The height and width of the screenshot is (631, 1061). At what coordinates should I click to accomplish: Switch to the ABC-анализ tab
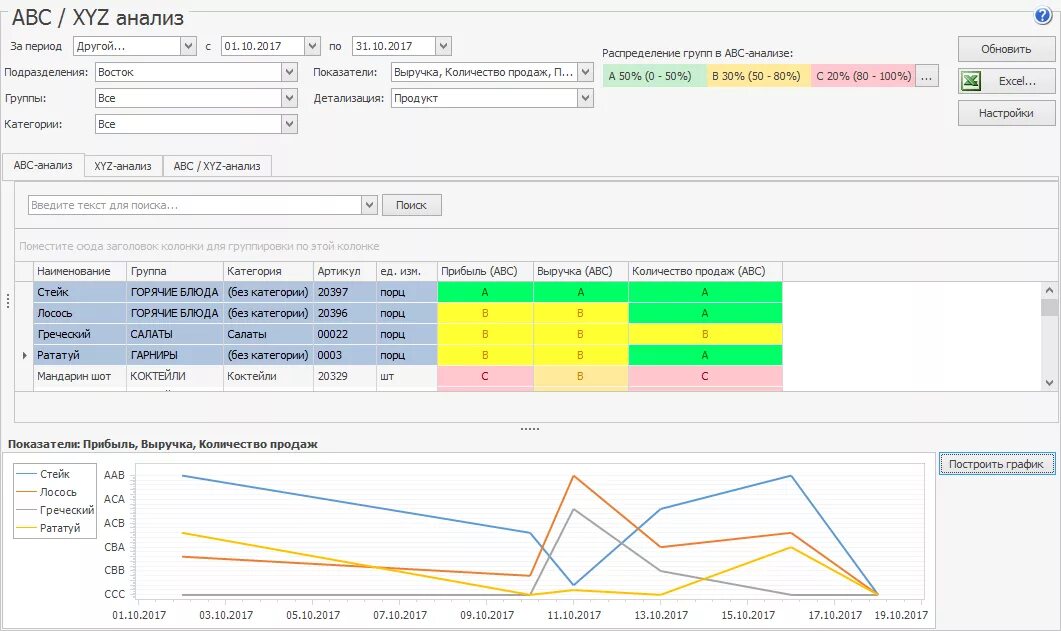click(x=43, y=166)
